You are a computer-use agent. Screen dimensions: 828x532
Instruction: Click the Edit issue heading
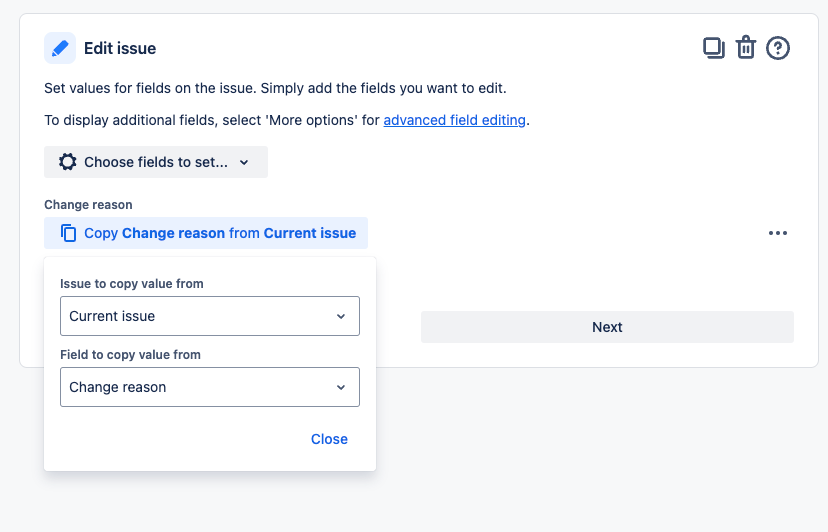coord(120,48)
